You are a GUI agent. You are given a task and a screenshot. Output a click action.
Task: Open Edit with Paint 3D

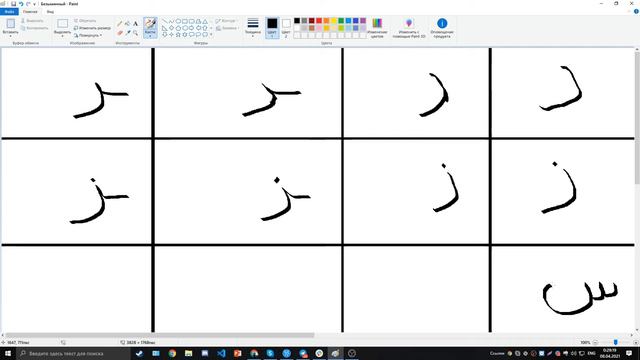(409, 28)
